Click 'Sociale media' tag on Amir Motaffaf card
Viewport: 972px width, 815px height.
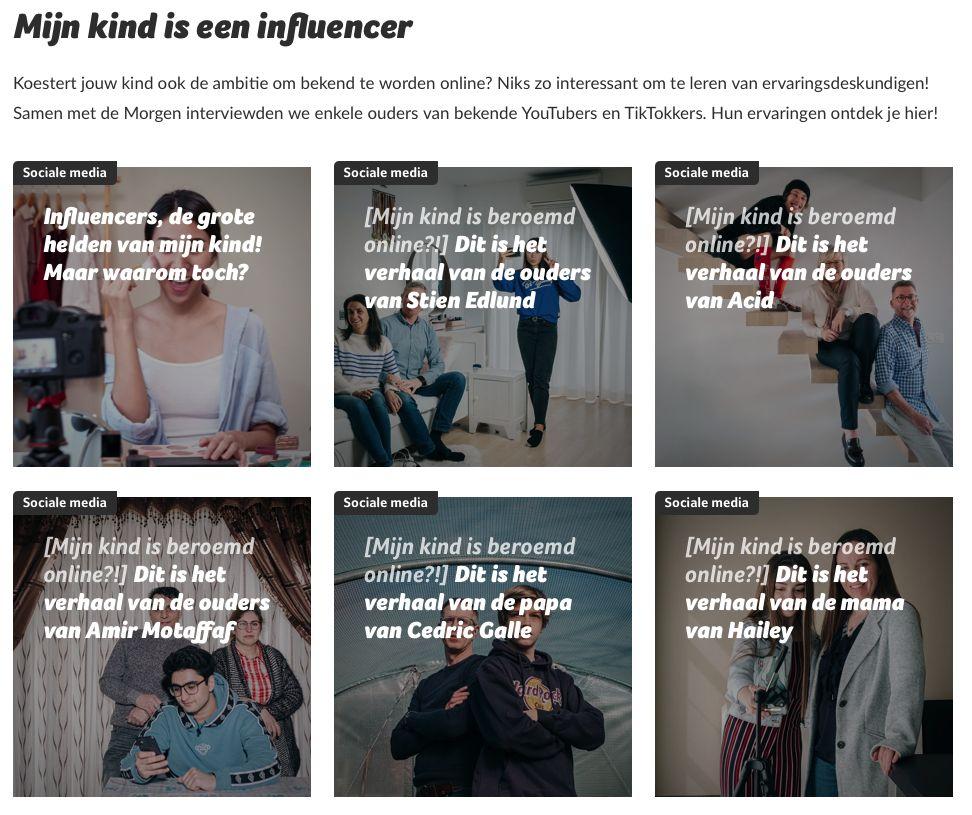click(64, 503)
